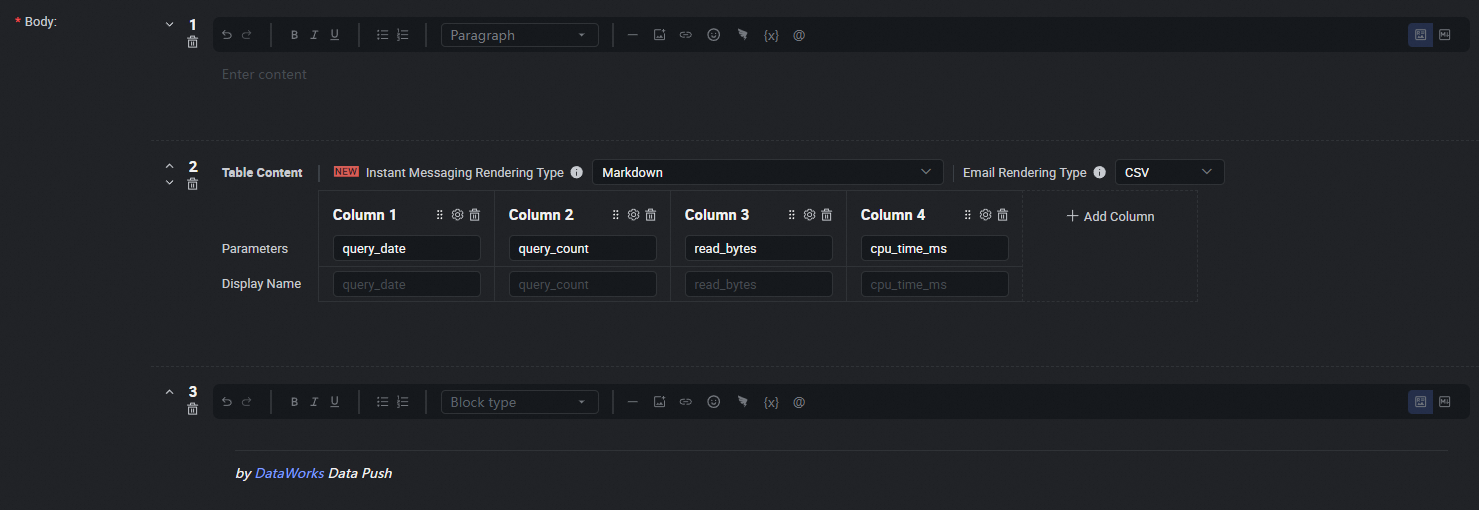Collapse body block 1 with chevron
The width and height of the screenshot is (1479, 510).
click(169, 24)
